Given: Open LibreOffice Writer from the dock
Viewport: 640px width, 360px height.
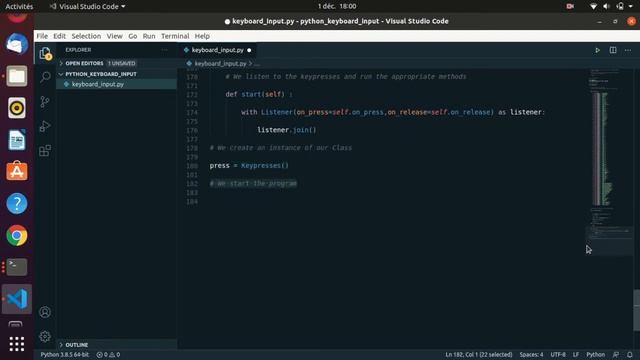Looking at the screenshot, I should point(17,140).
